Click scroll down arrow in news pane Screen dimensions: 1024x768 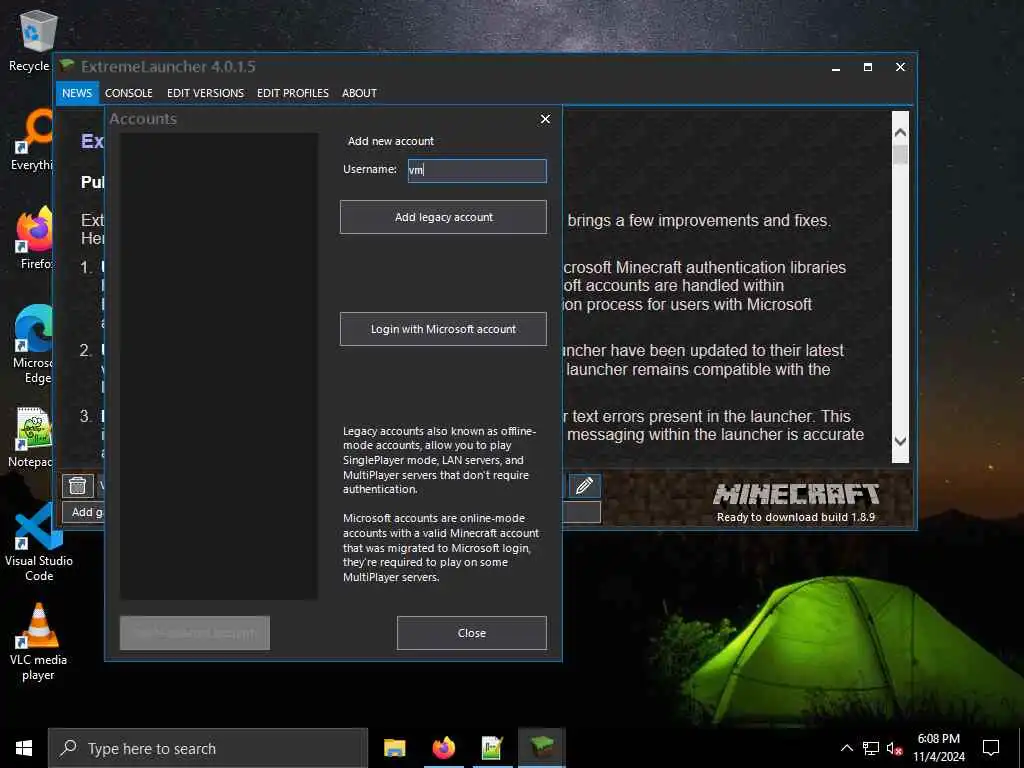(x=900, y=441)
